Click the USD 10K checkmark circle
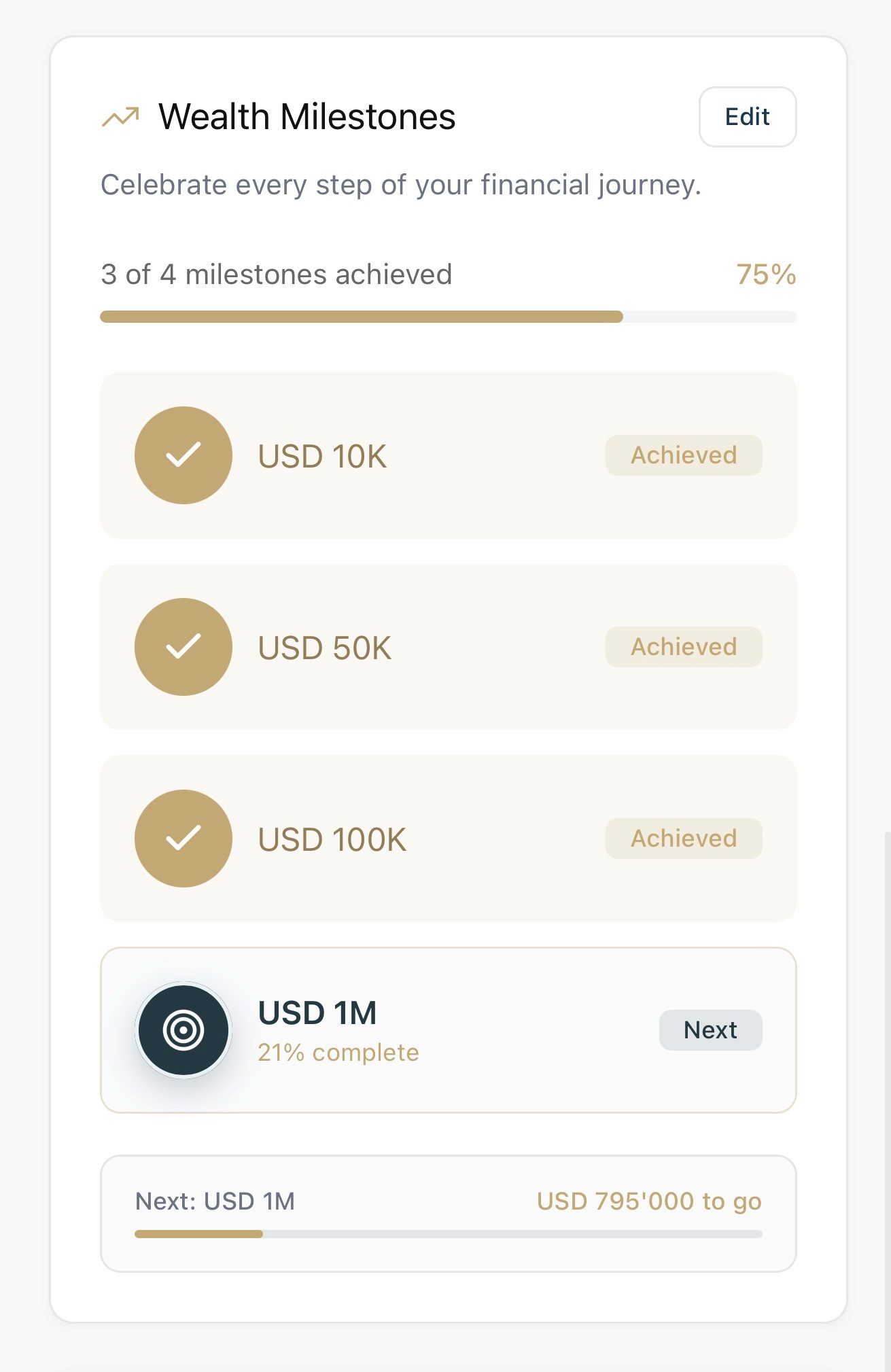Image resolution: width=891 pixels, height=1372 pixels. [184, 455]
